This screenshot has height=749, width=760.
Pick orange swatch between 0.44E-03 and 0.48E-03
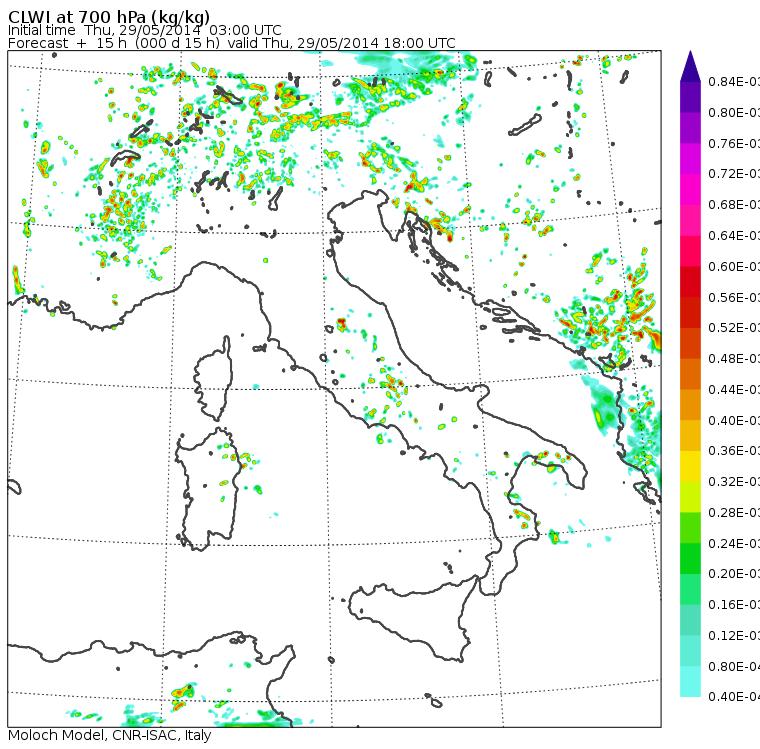[690, 374]
